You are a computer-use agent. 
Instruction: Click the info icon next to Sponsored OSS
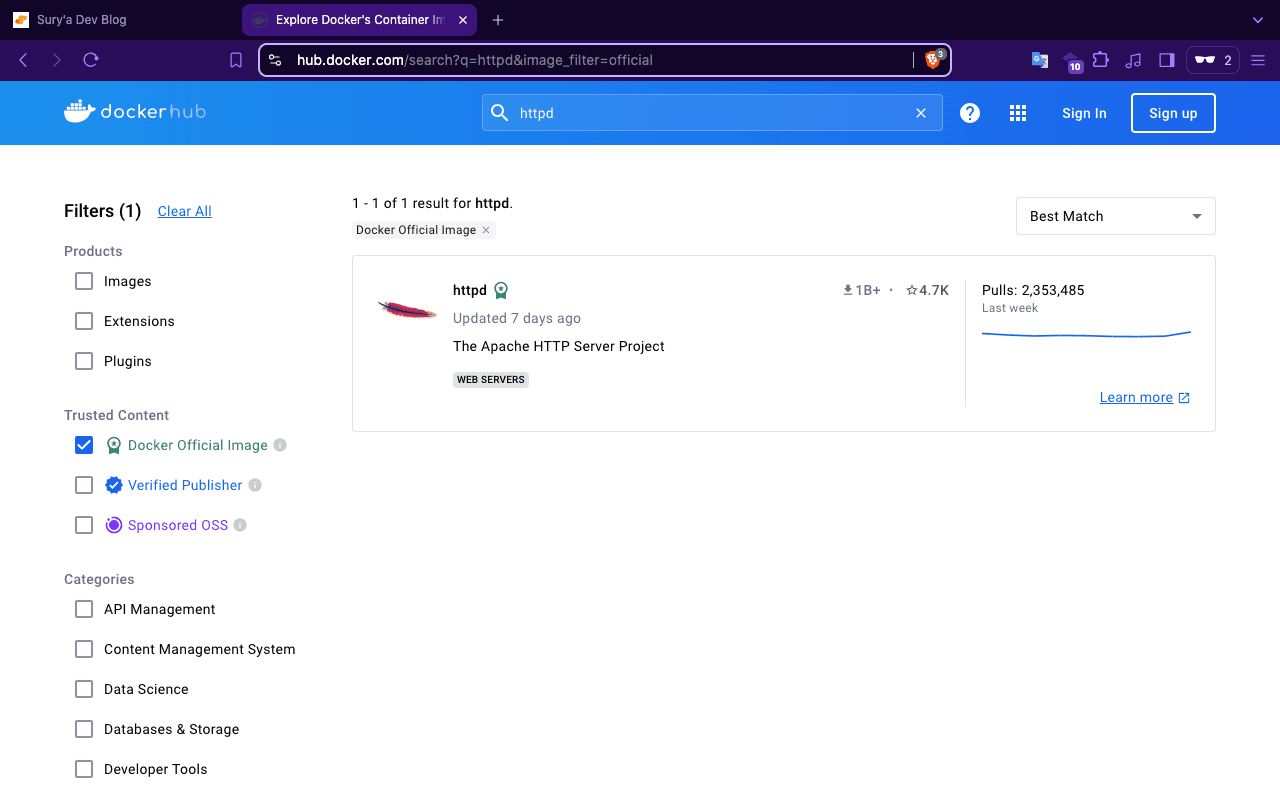click(240, 525)
